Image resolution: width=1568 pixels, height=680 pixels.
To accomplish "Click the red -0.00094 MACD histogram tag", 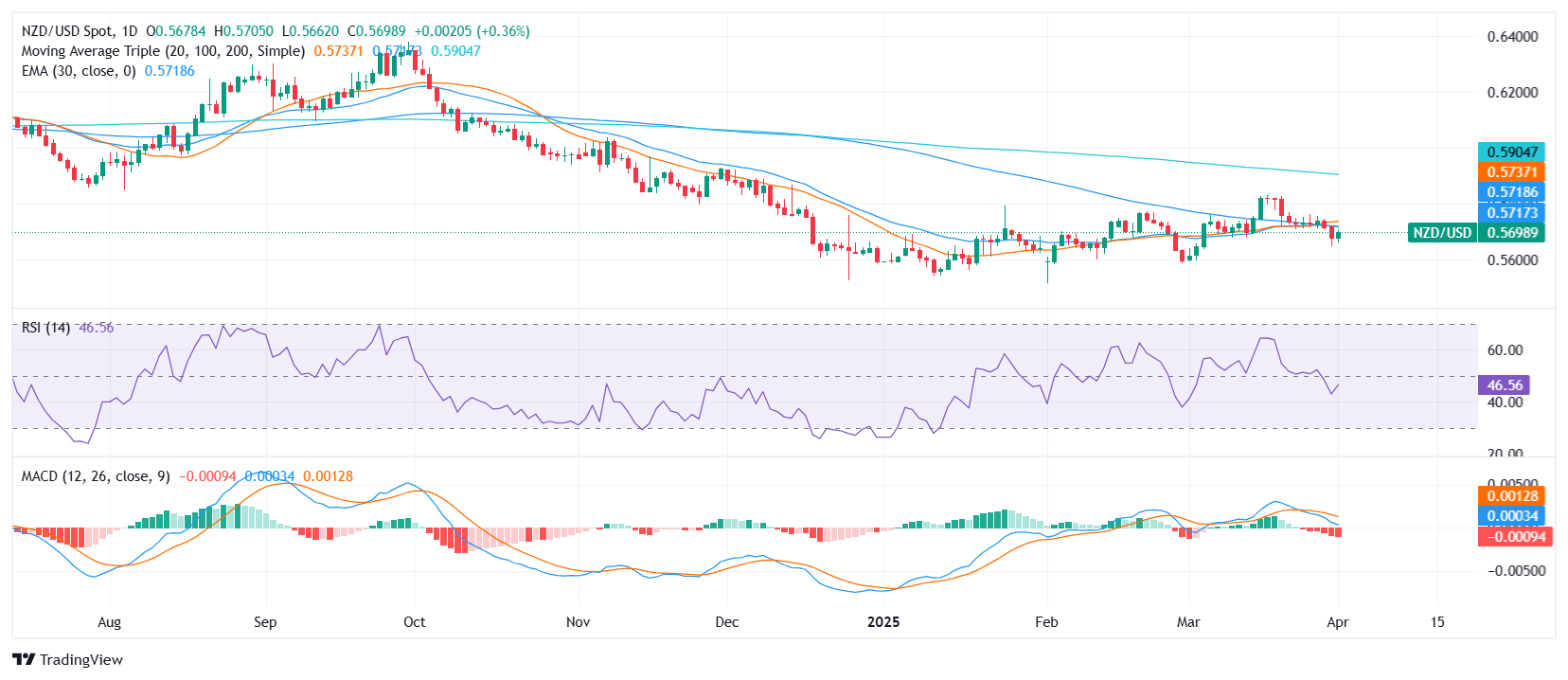I will 1513,537.
